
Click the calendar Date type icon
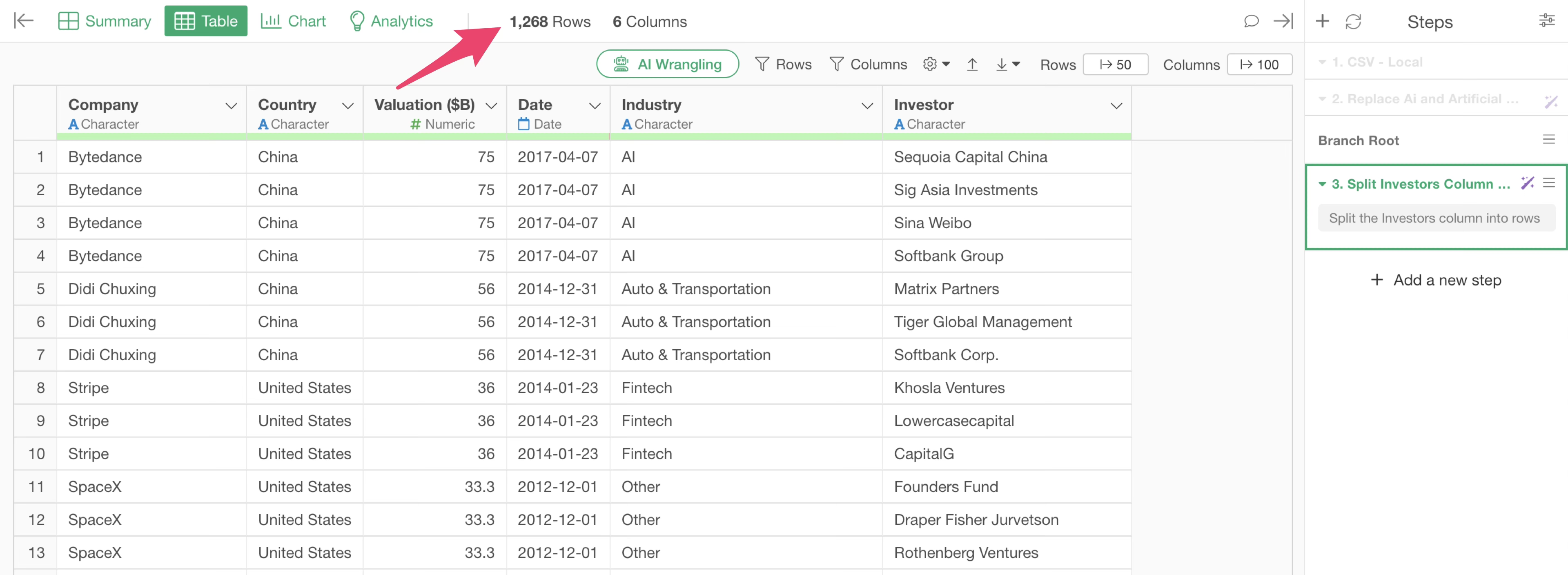pyautogui.click(x=523, y=124)
